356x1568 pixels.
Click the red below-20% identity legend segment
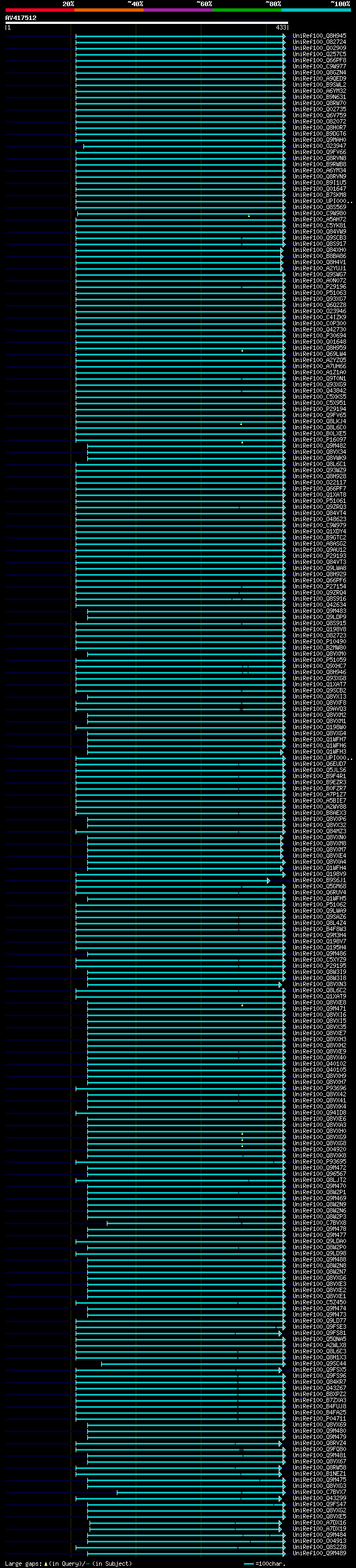[x=39, y=10]
